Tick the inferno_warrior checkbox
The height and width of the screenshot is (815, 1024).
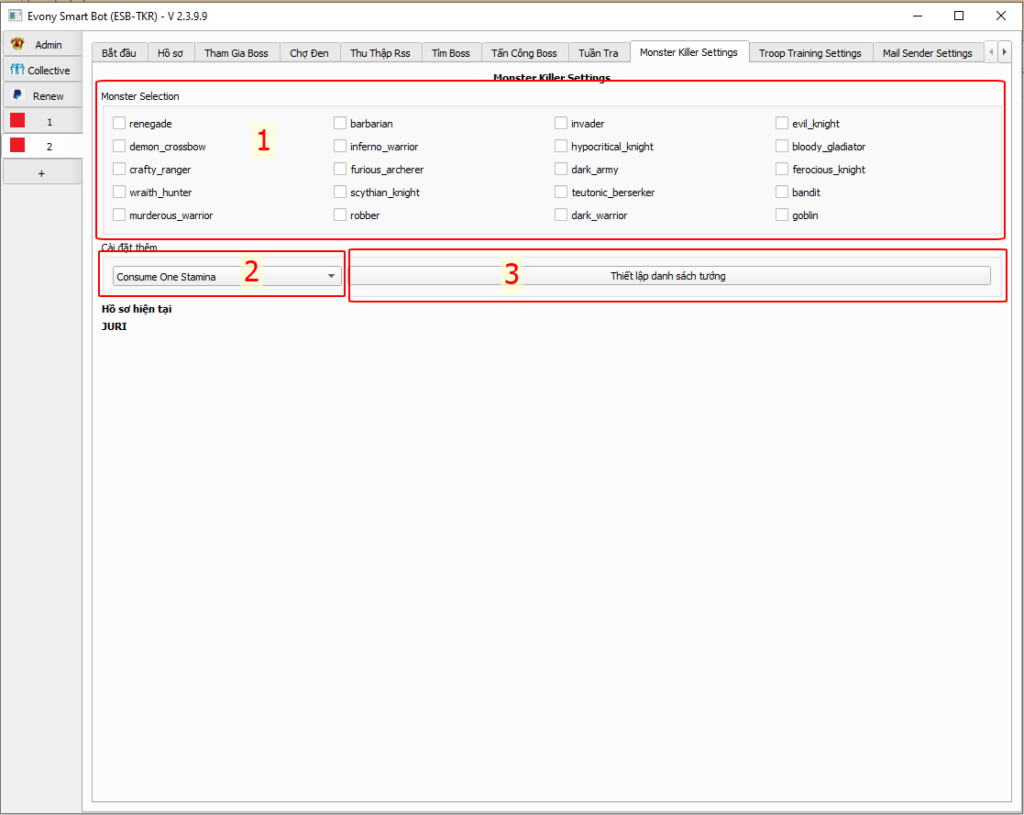click(x=341, y=147)
